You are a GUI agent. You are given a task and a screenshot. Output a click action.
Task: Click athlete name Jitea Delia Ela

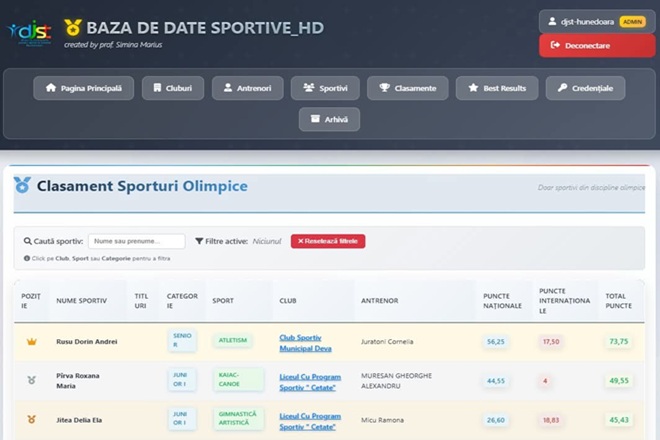pyautogui.click(x=79, y=420)
